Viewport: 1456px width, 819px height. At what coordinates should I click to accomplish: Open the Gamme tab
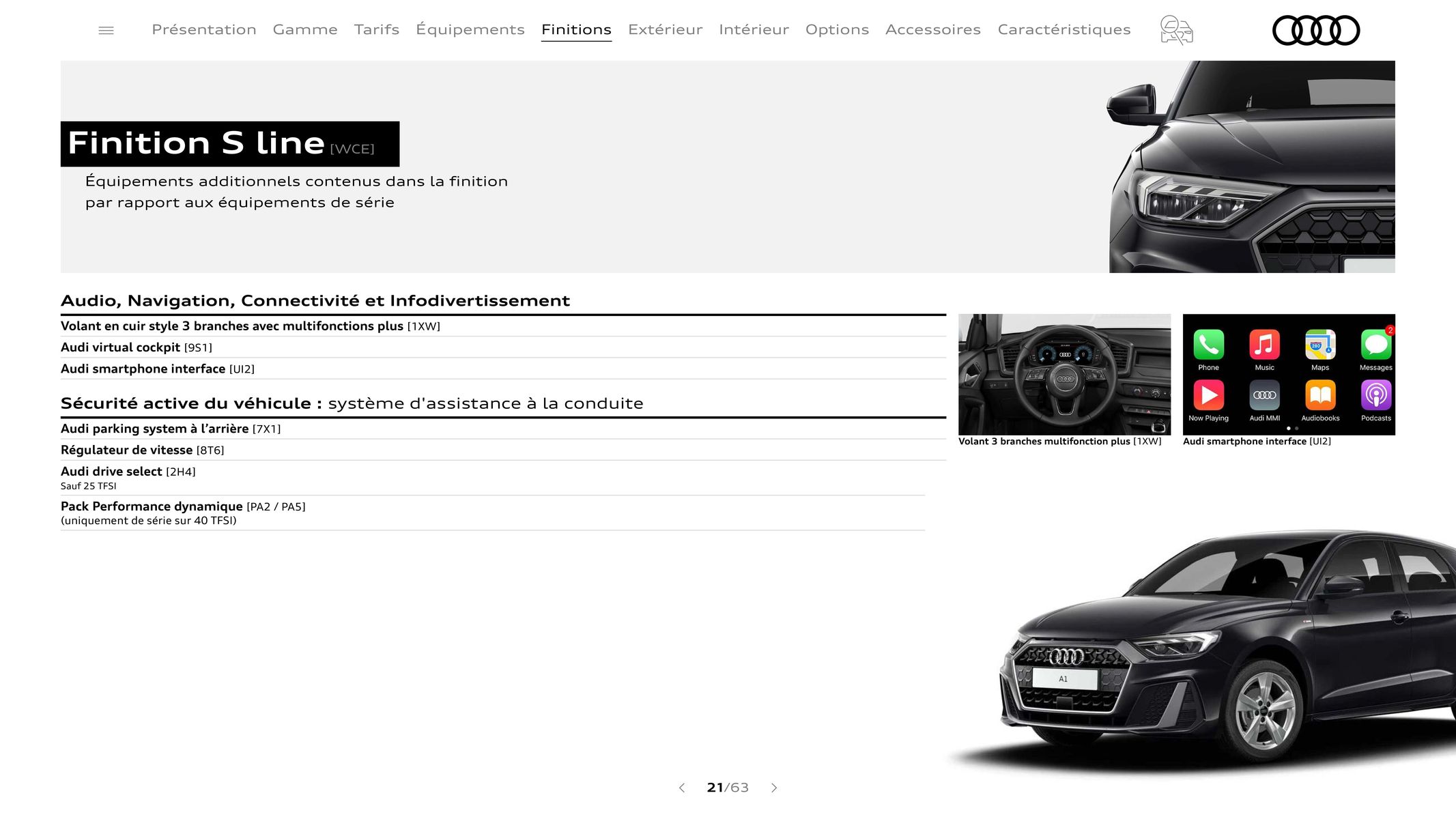pyautogui.click(x=305, y=29)
